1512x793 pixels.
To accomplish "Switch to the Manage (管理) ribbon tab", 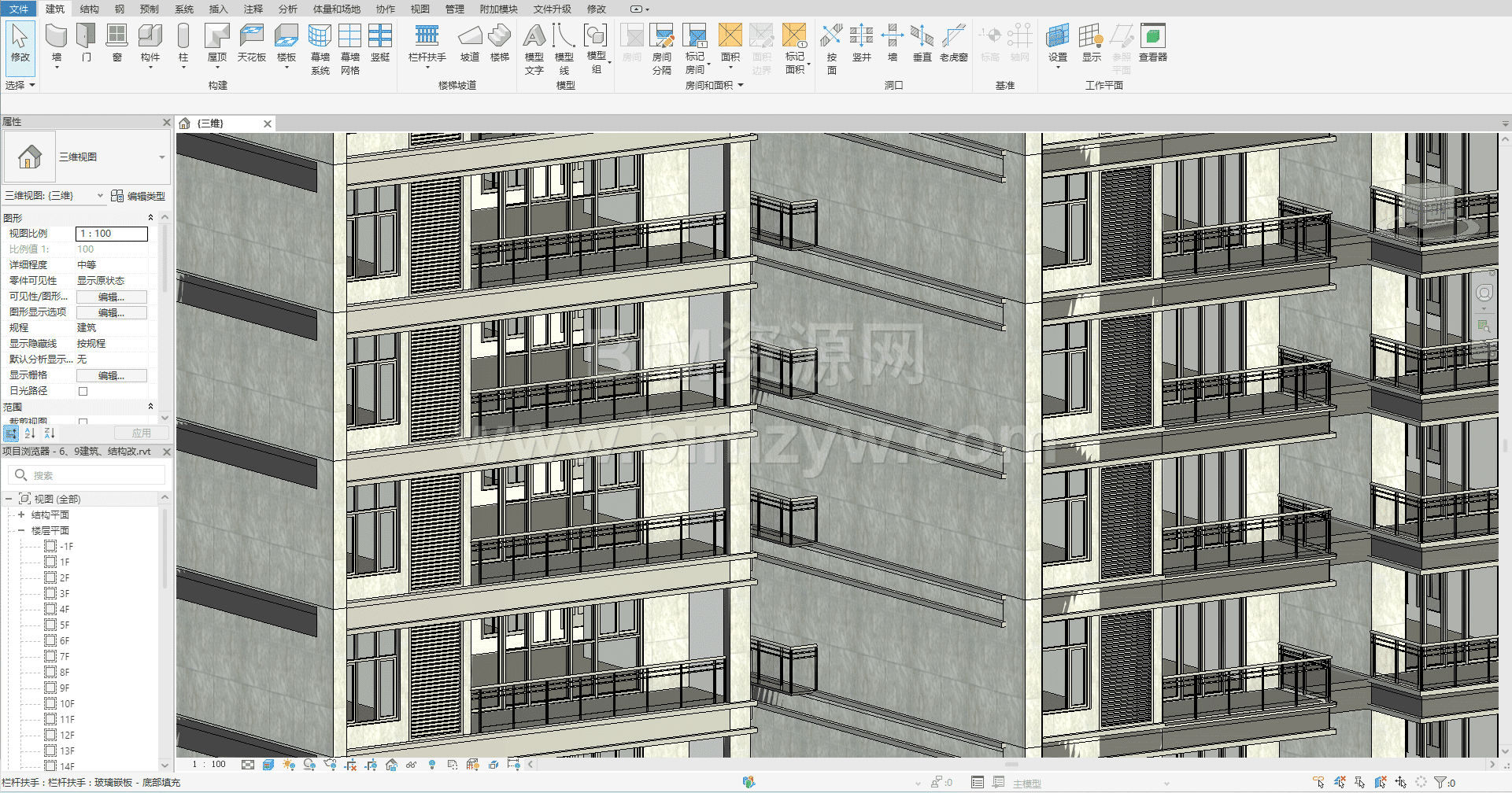I will tap(454, 9).
